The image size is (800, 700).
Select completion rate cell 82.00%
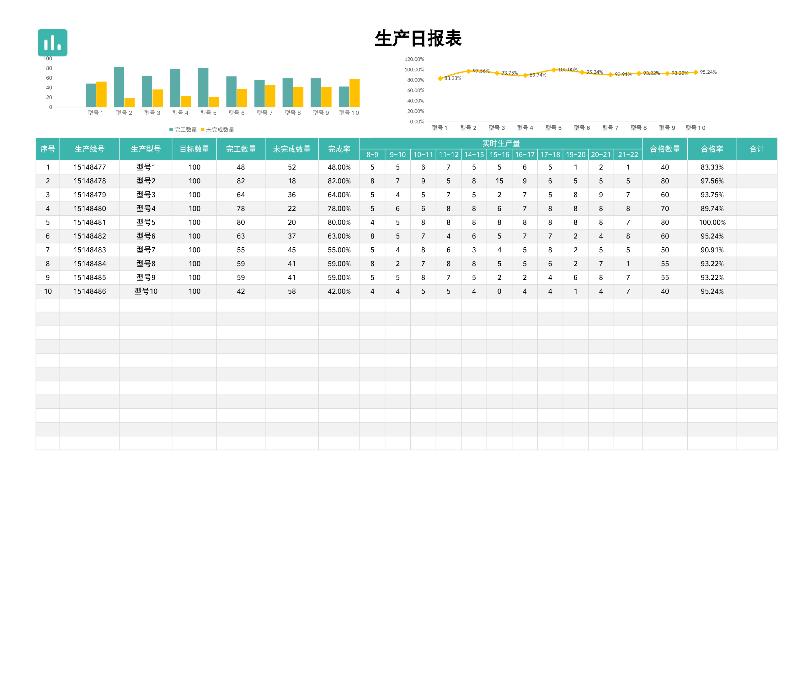(x=339, y=181)
